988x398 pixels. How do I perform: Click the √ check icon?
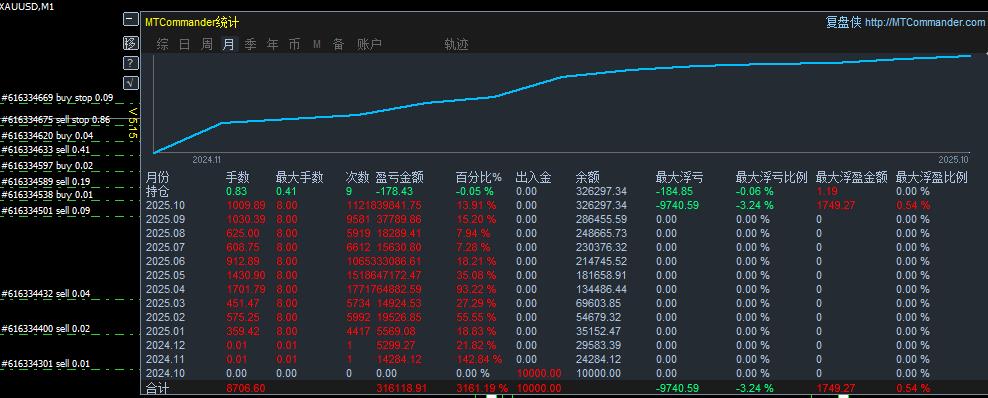[x=130, y=83]
